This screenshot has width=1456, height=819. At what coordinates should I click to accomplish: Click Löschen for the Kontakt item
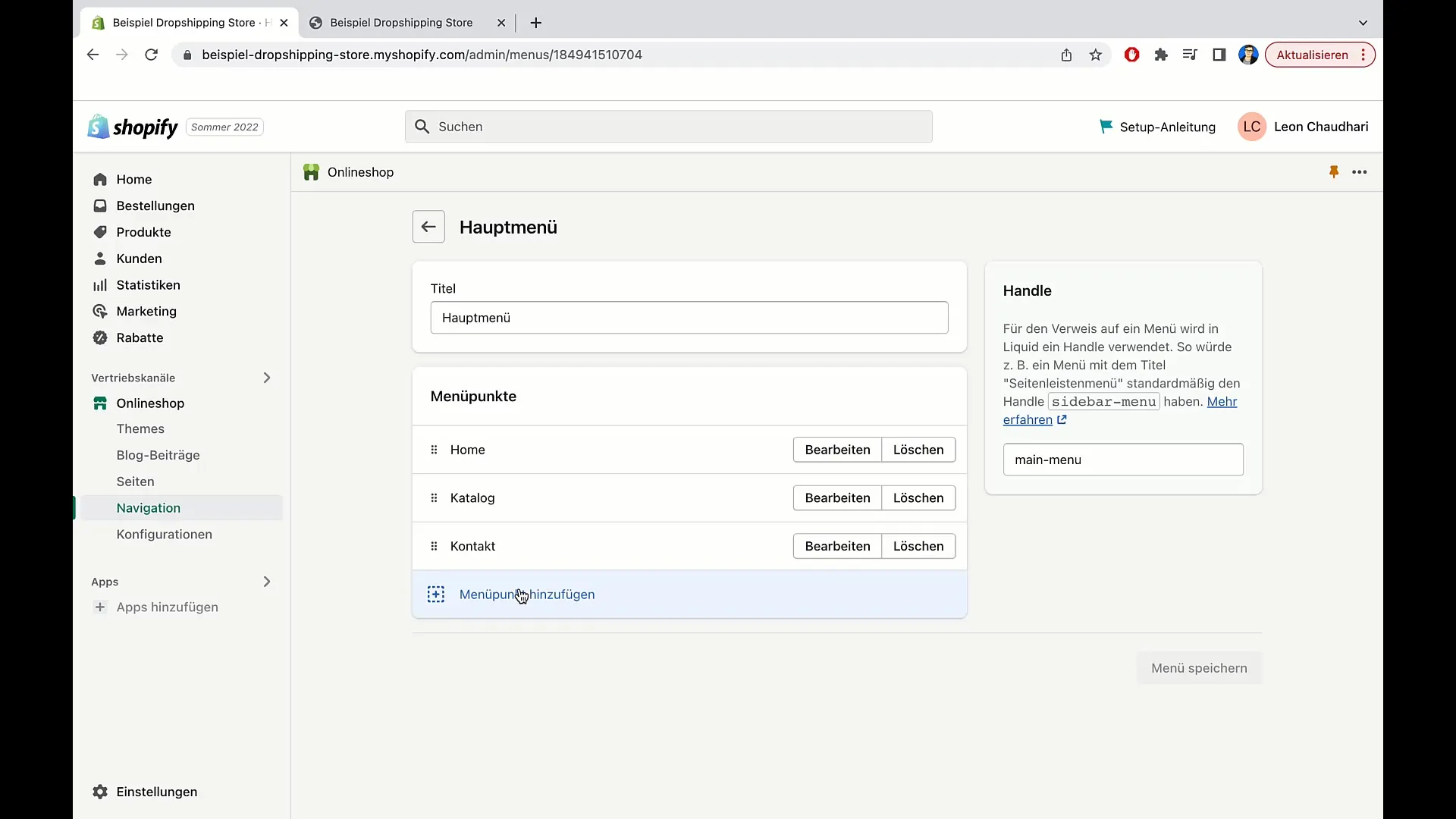[918, 546]
